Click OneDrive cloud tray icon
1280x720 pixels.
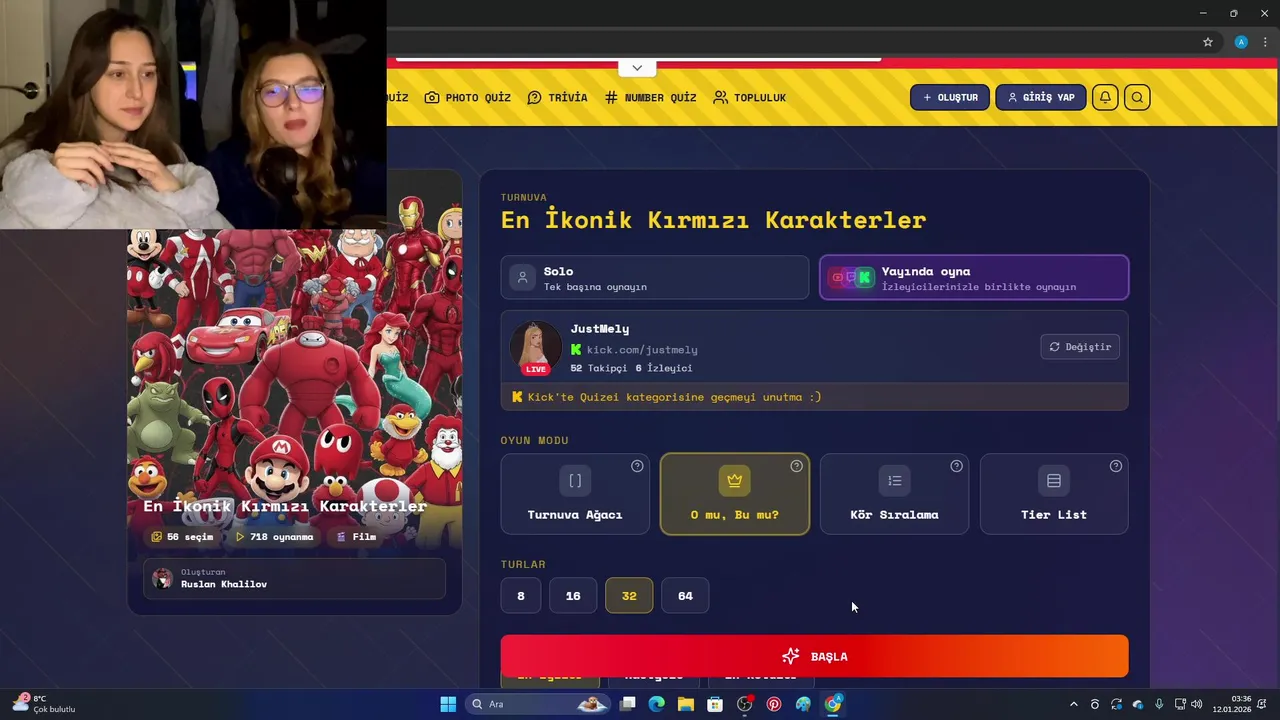coord(1138,704)
